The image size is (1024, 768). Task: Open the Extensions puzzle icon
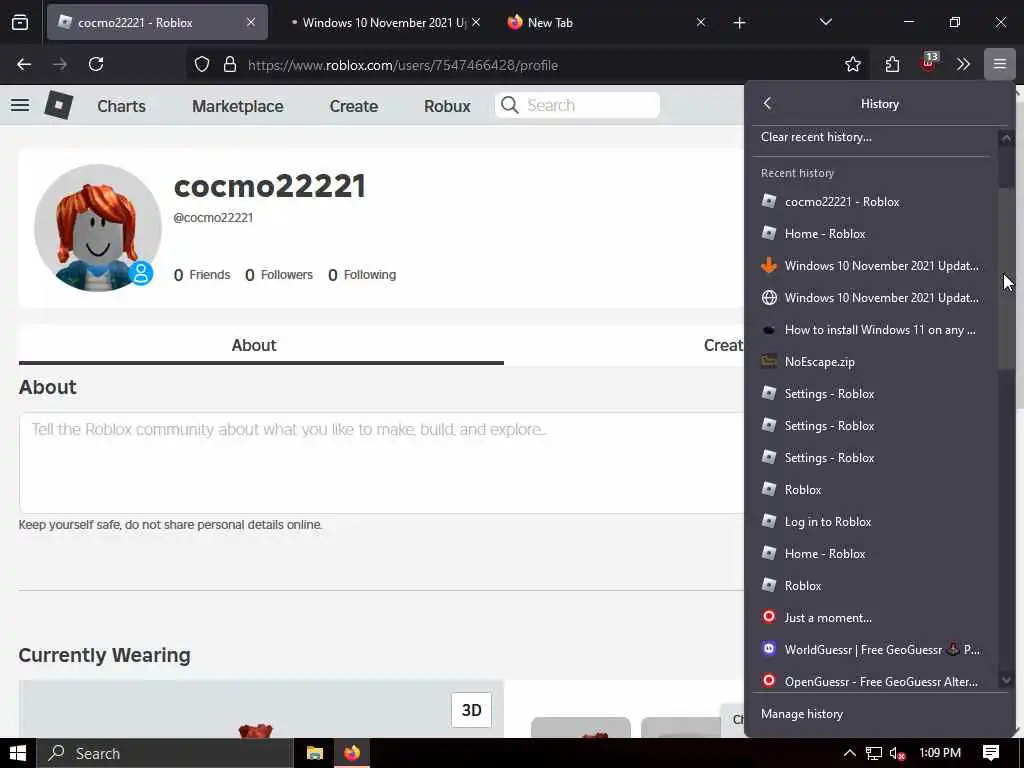pyautogui.click(x=892, y=64)
